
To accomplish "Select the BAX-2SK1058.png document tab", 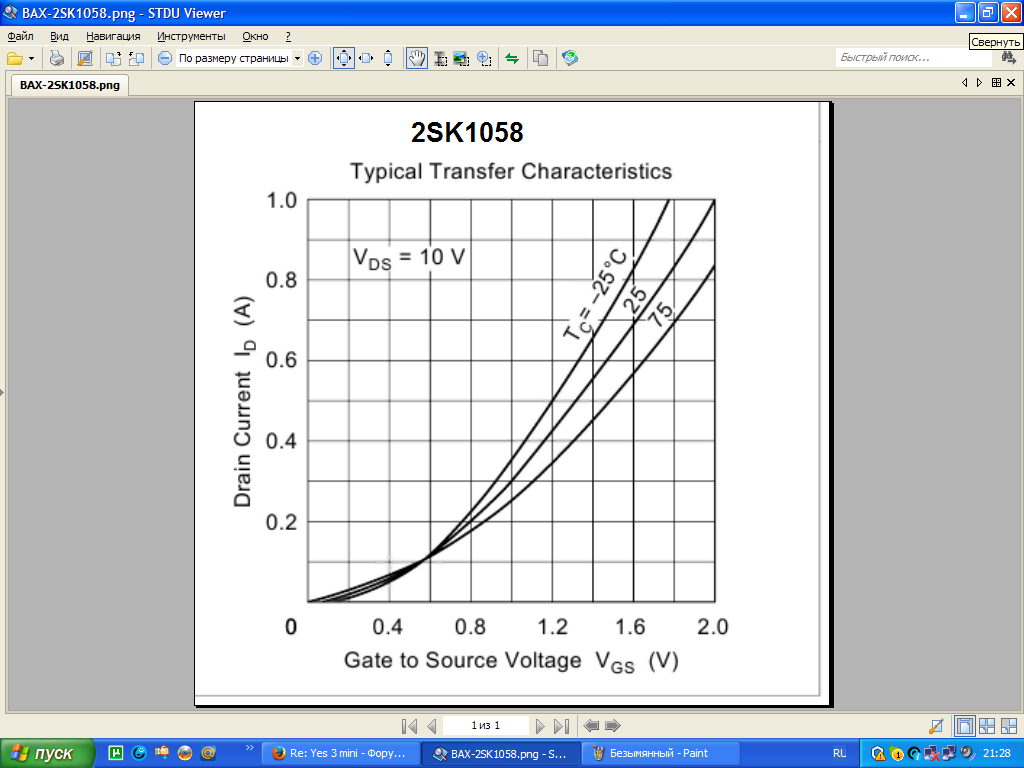I will 70,85.
